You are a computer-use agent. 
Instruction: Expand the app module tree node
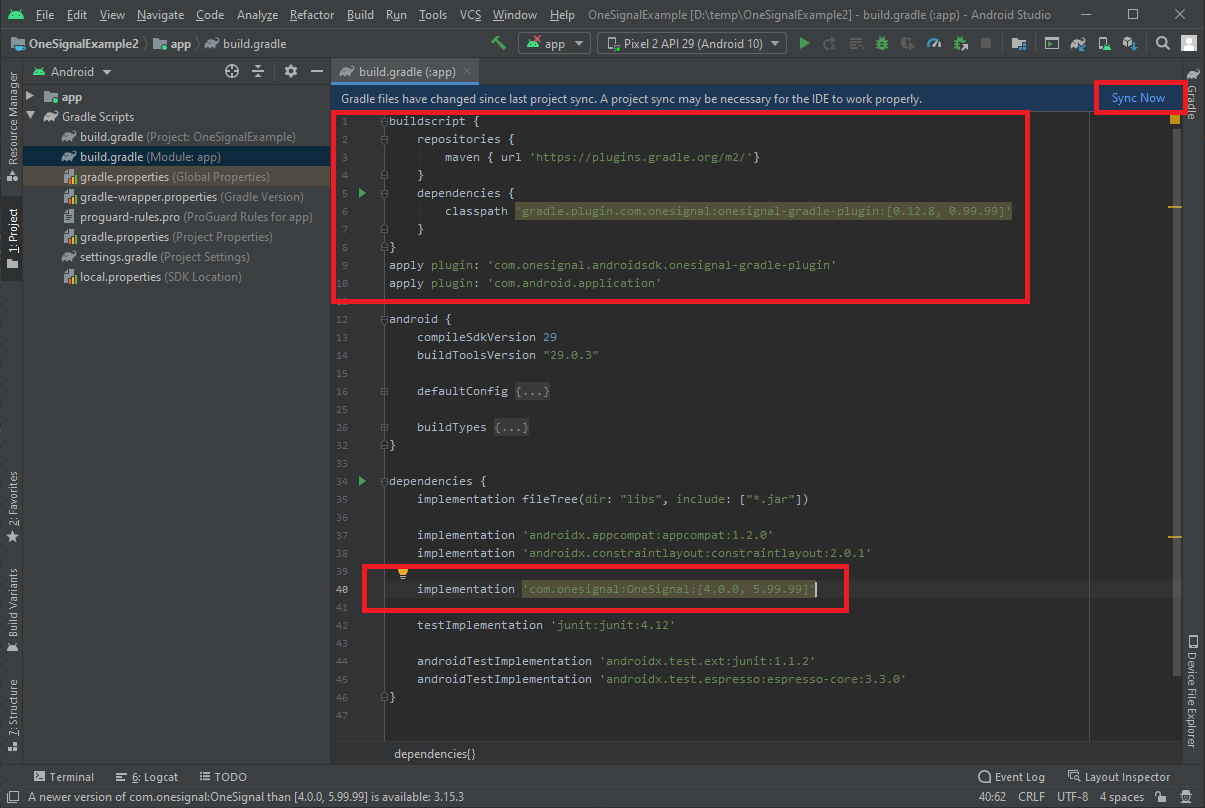(31, 97)
